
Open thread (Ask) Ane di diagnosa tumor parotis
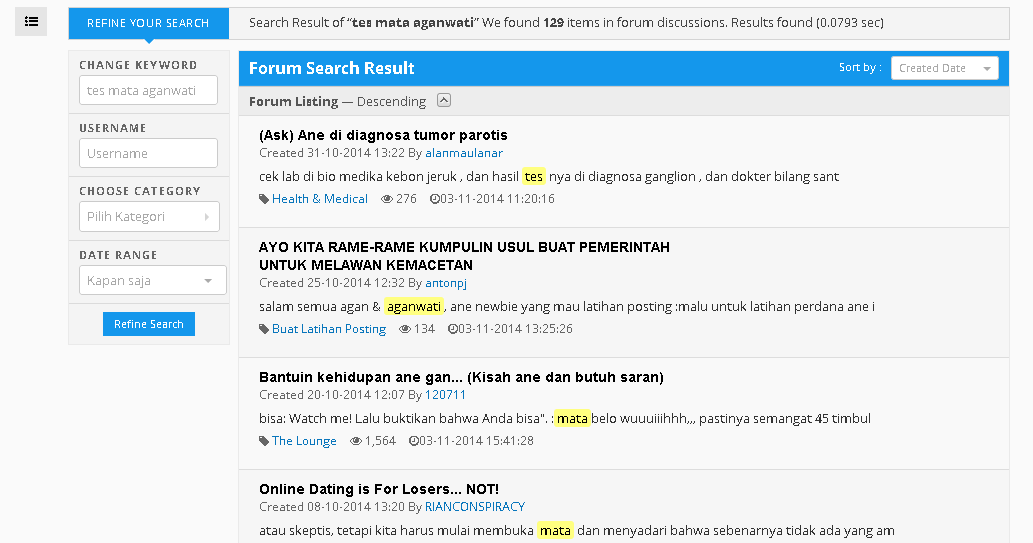tap(383, 135)
